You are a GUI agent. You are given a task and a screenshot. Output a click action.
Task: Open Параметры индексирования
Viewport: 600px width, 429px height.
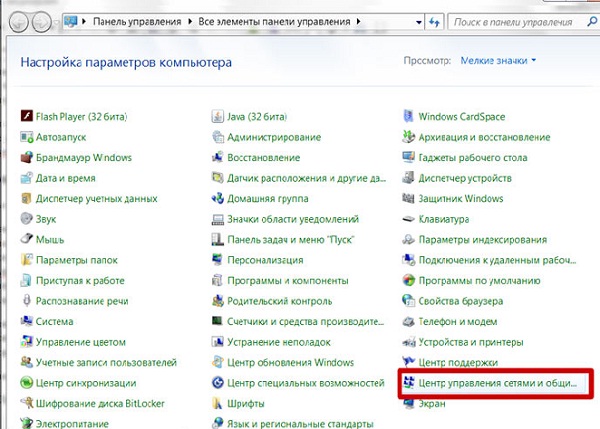click(x=483, y=240)
